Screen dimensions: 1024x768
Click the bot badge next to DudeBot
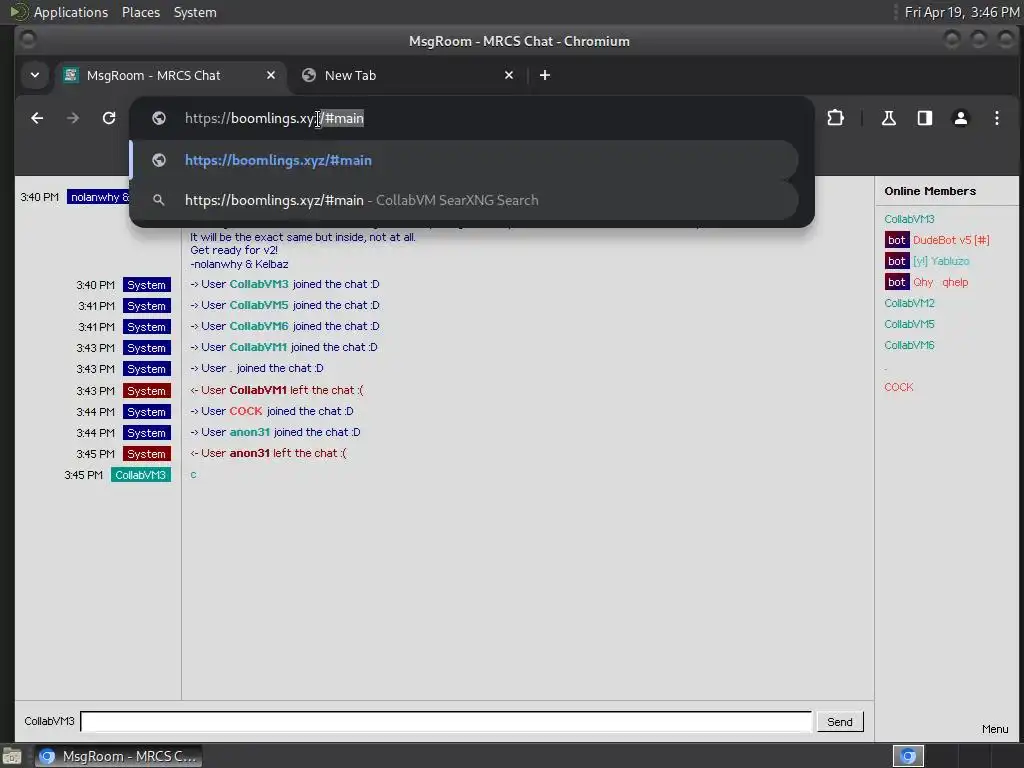897,240
